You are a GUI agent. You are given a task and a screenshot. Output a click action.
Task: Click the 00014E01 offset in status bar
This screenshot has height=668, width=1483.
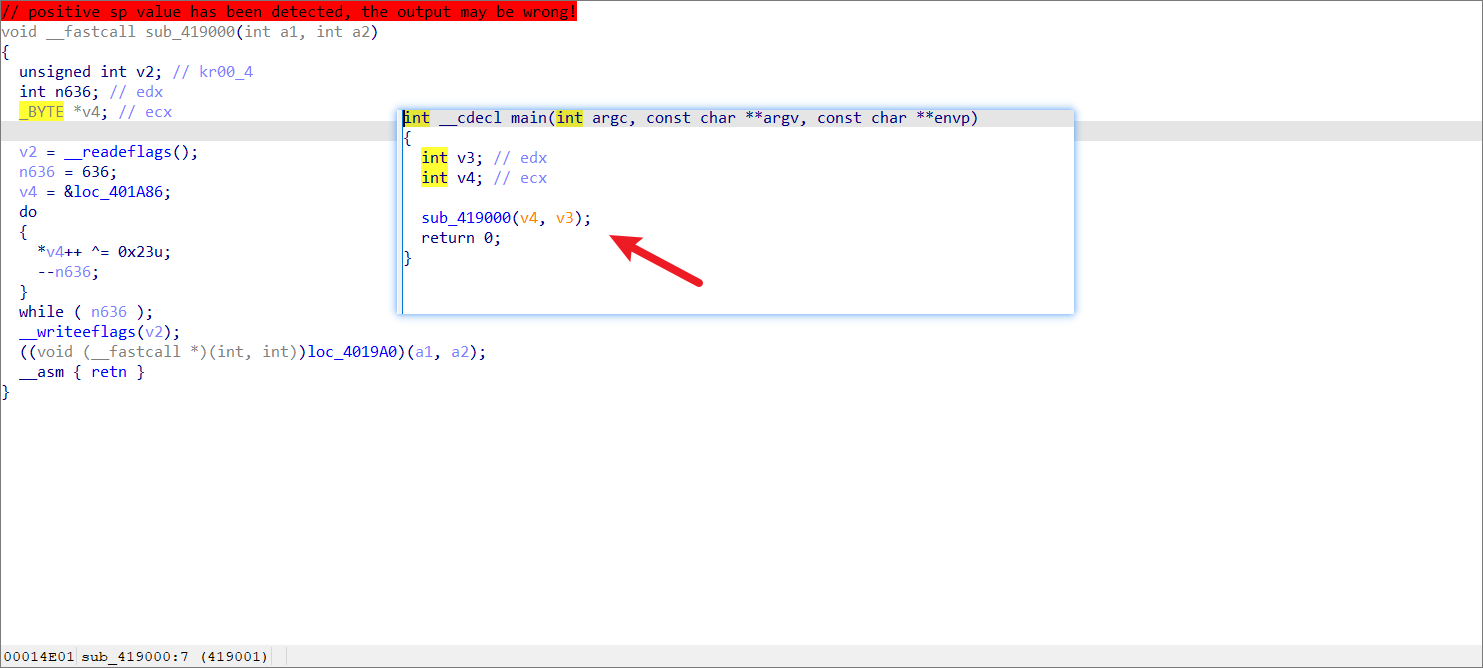38,656
